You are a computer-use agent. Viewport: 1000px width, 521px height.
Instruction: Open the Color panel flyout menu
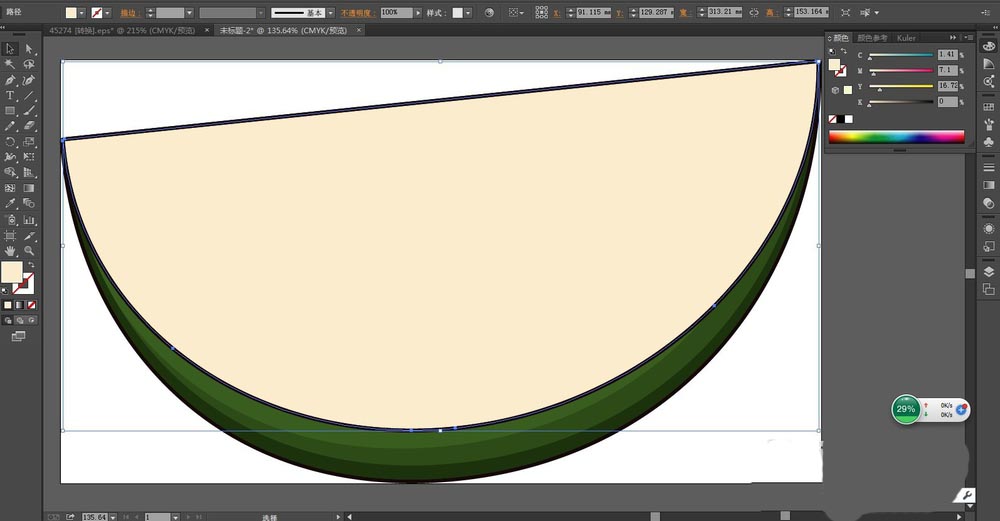[968, 38]
